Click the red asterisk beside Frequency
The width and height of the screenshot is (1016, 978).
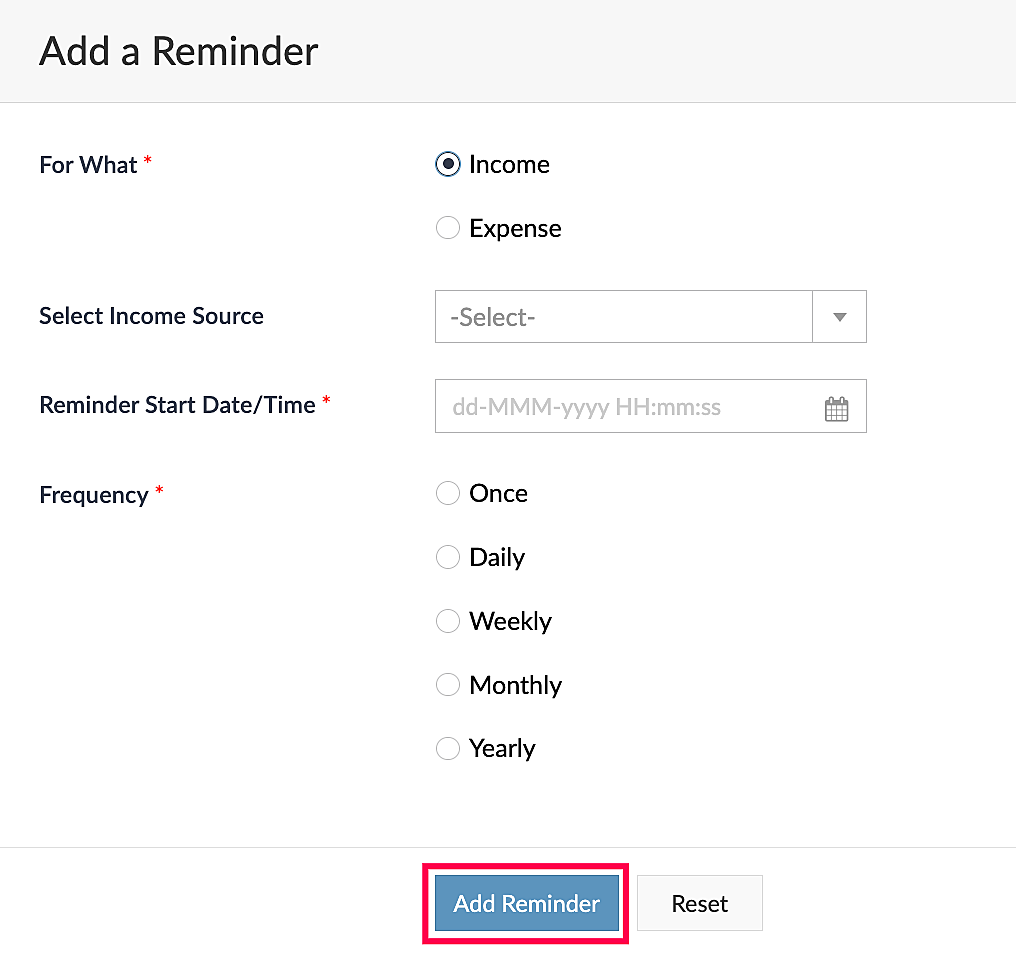(159, 492)
